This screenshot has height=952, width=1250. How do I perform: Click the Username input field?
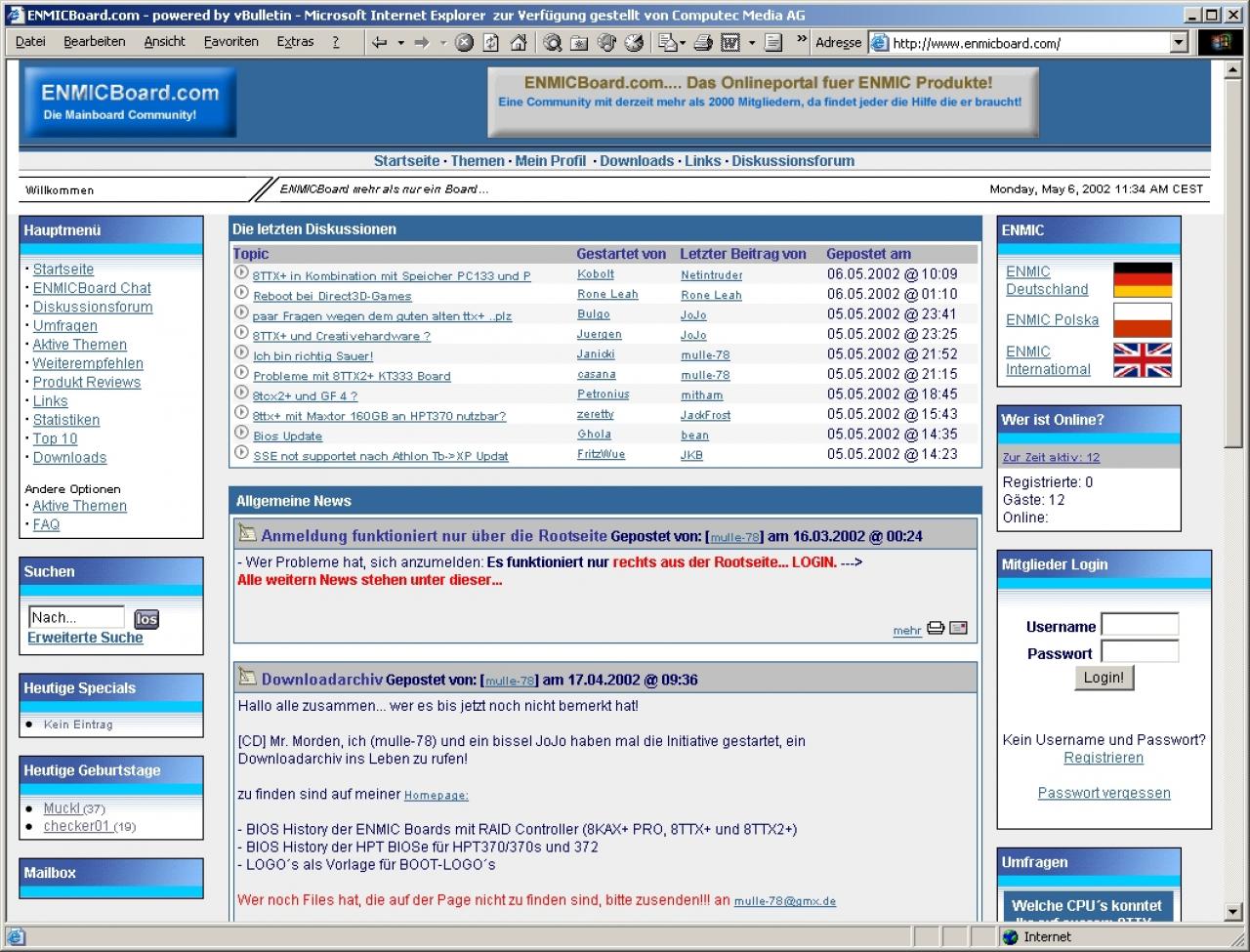click(x=1140, y=625)
